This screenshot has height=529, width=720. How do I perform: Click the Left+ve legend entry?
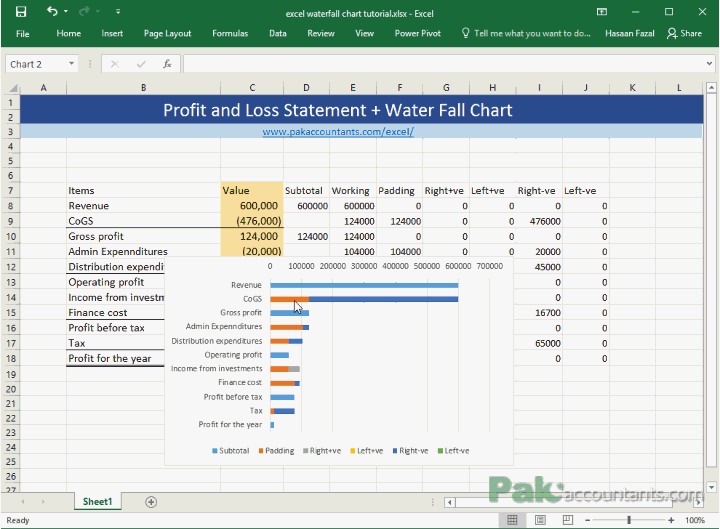click(366, 451)
